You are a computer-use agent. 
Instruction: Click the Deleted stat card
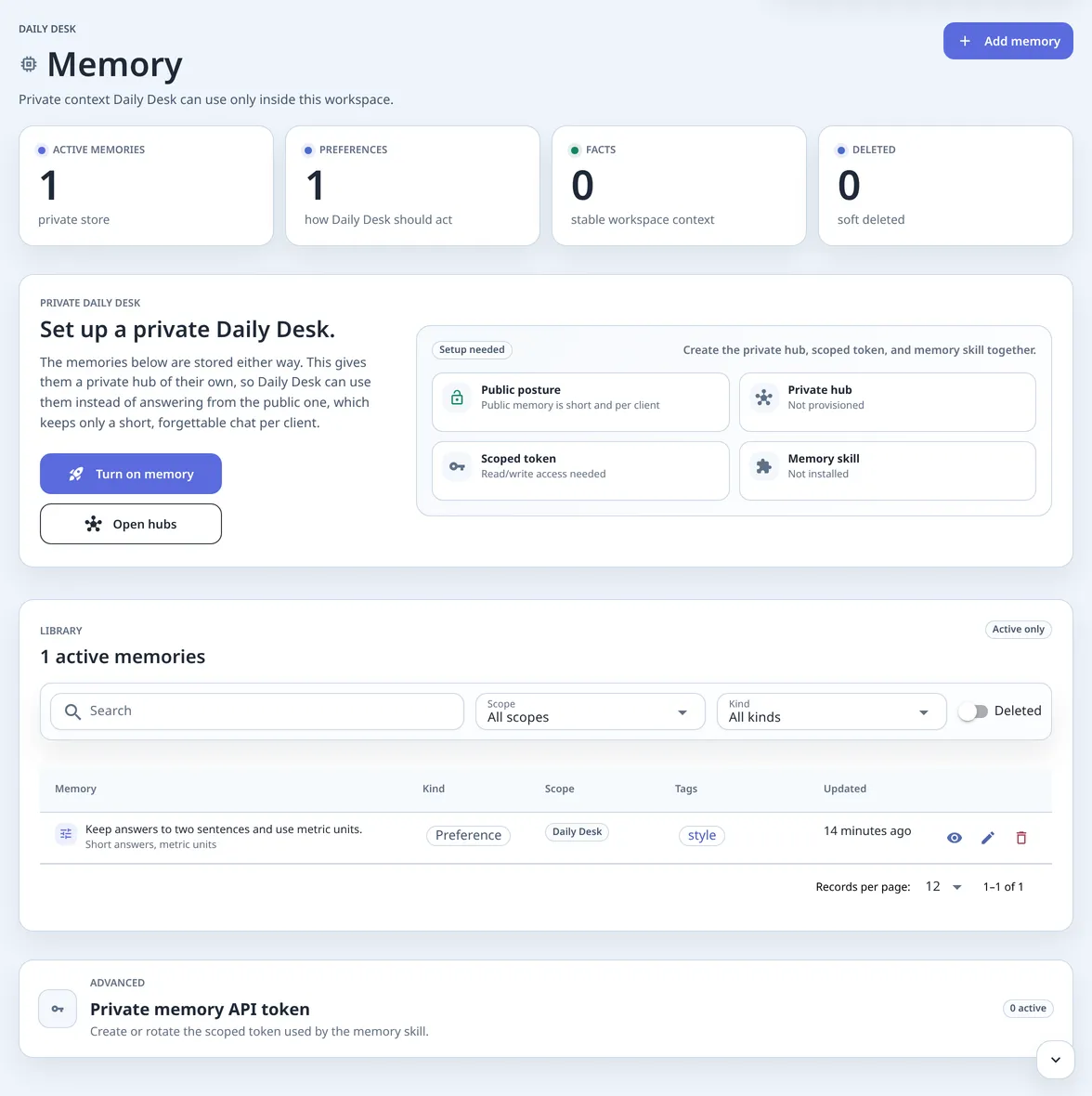coord(945,186)
